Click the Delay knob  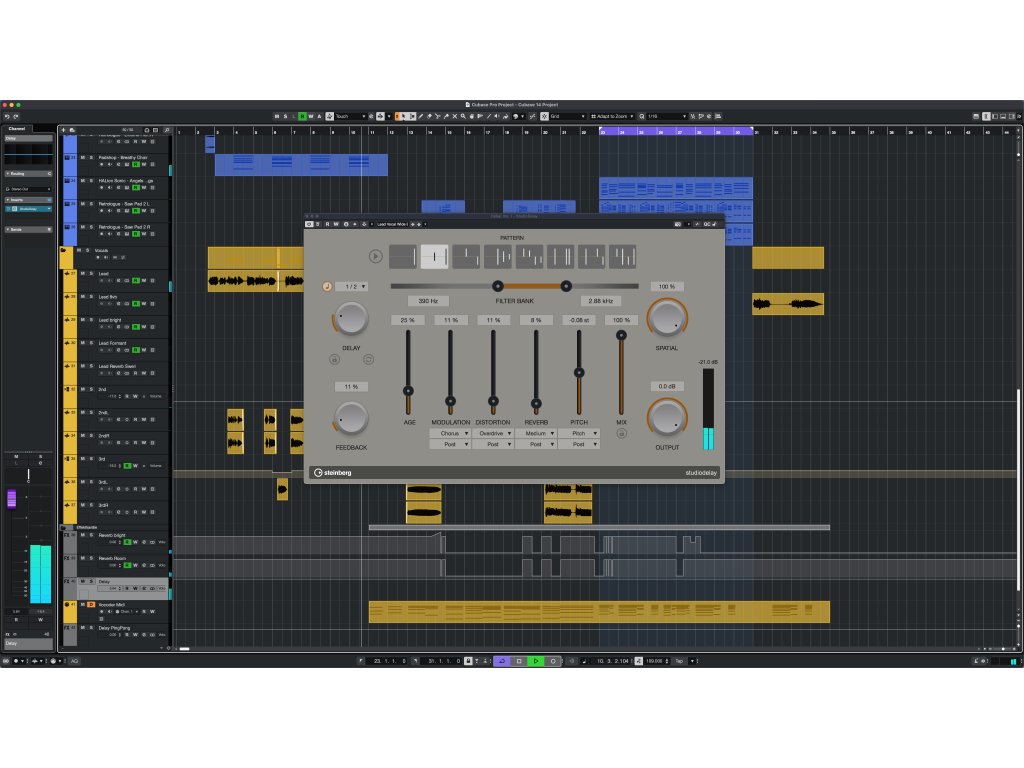[351, 318]
